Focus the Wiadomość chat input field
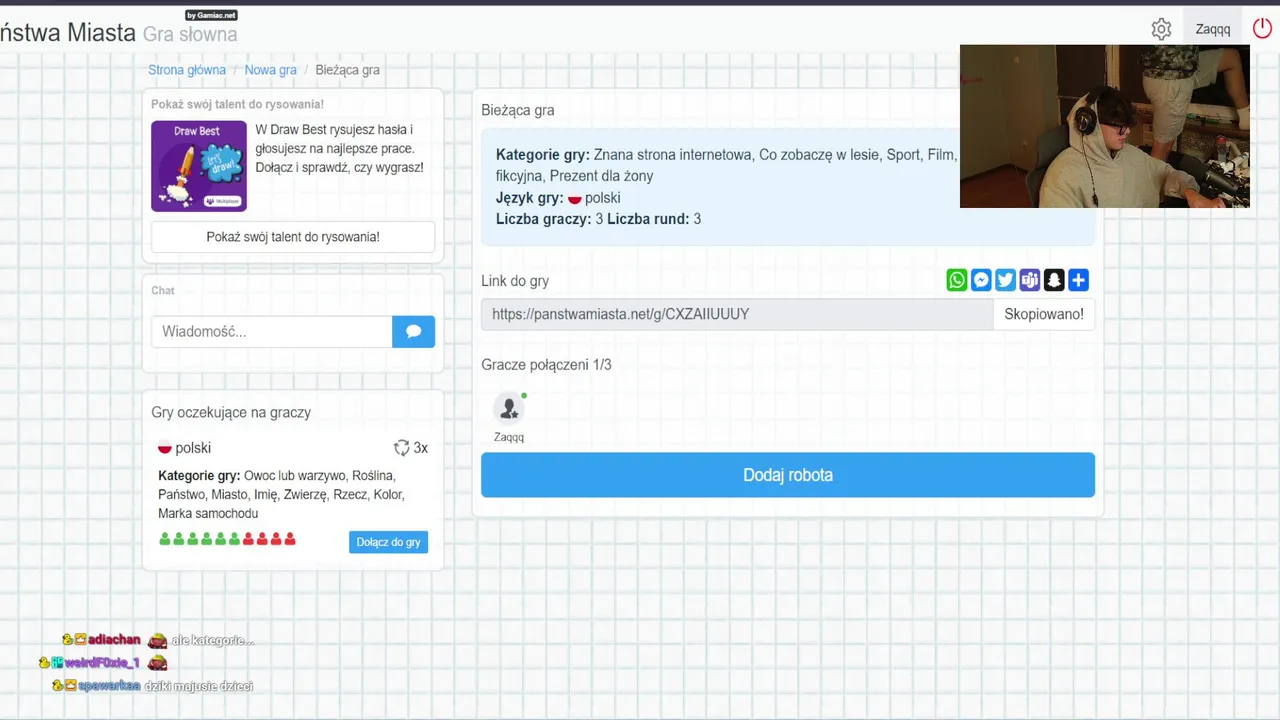 (272, 332)
